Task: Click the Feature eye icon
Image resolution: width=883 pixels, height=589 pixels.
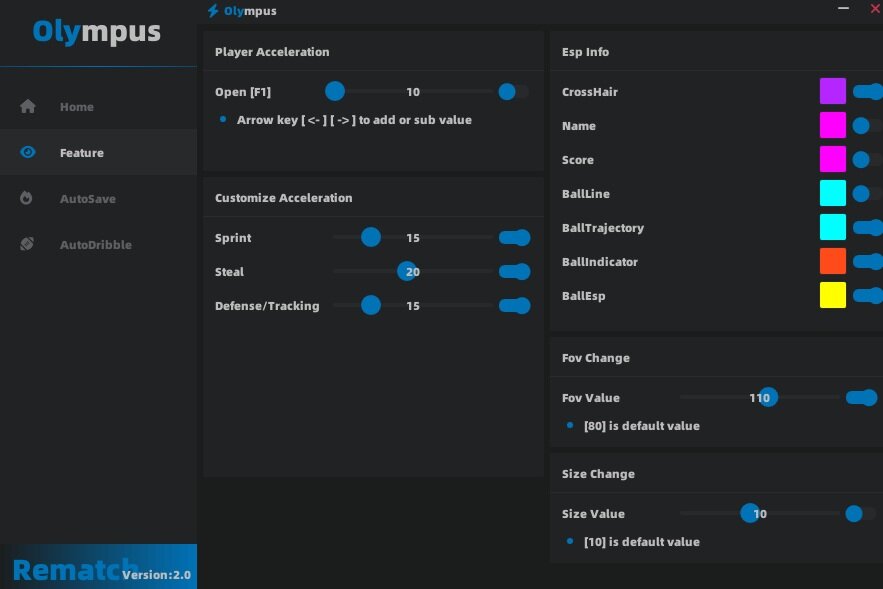Action: coord(28,152)
